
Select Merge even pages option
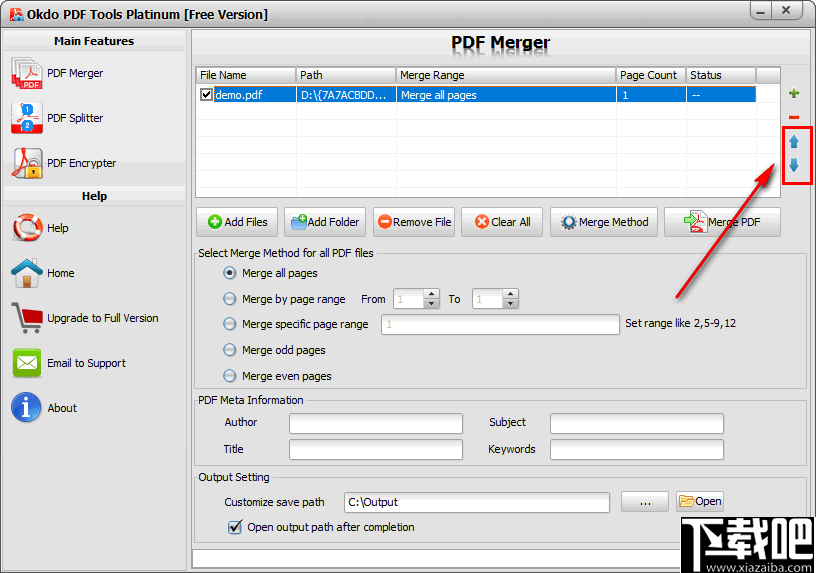[x=229, y=376]
